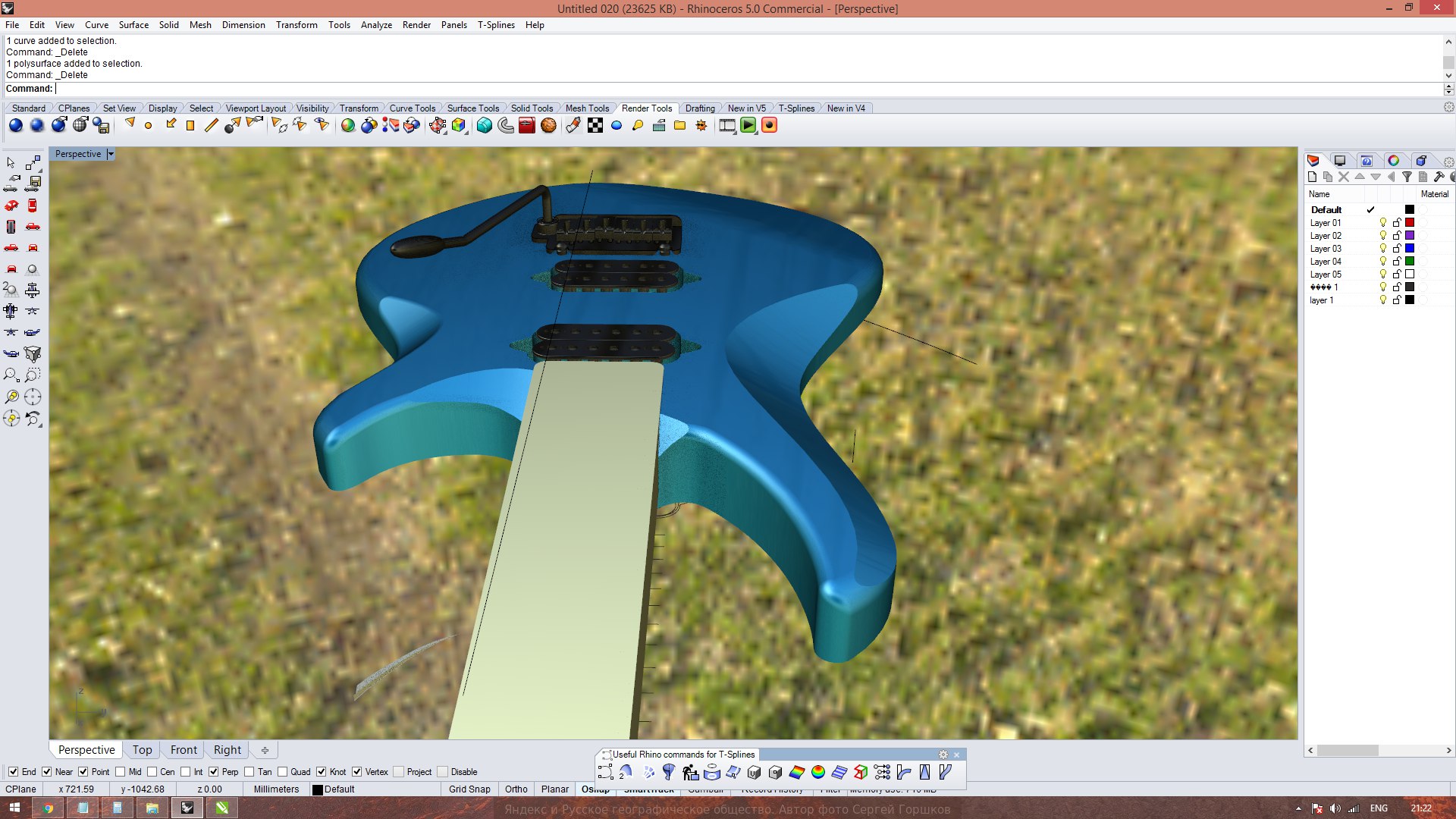This screenshot has height=819, width=1456.
Task: Open the color wheel panel tab icon
Action: (x=1393, y=161)
